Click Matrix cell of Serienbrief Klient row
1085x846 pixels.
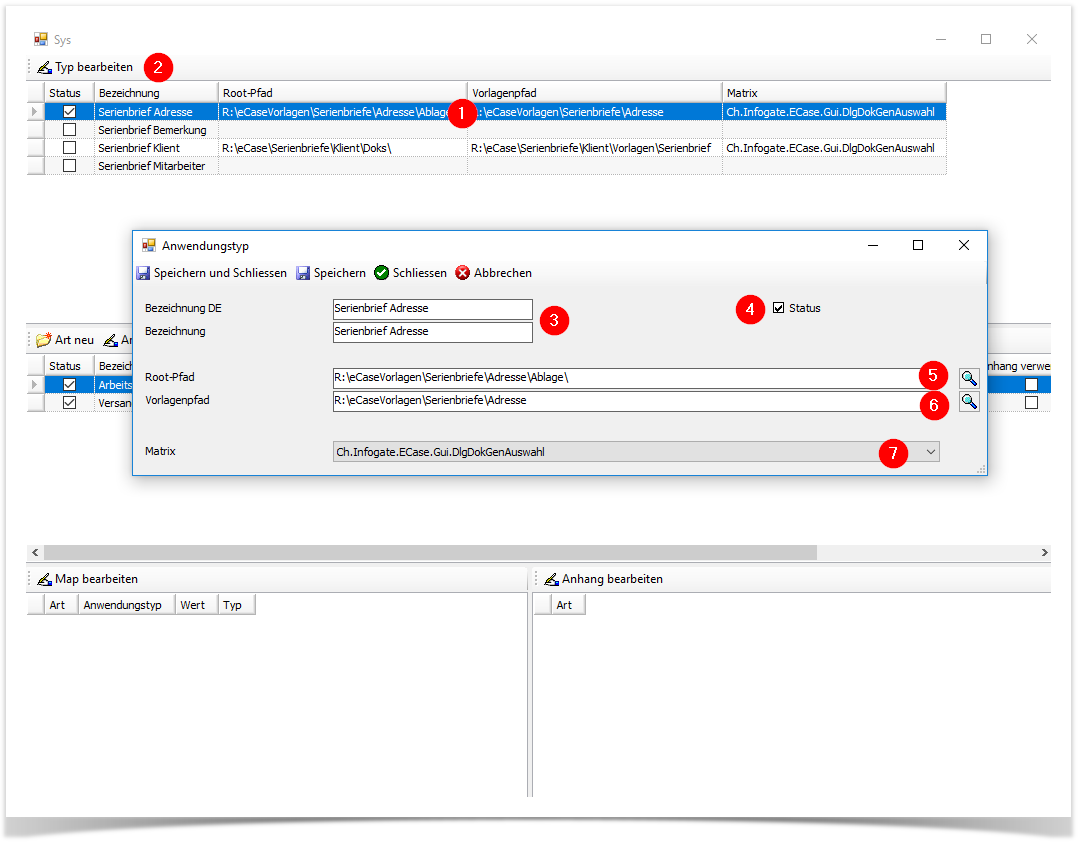pyautogui.click(x=835, y=147)
